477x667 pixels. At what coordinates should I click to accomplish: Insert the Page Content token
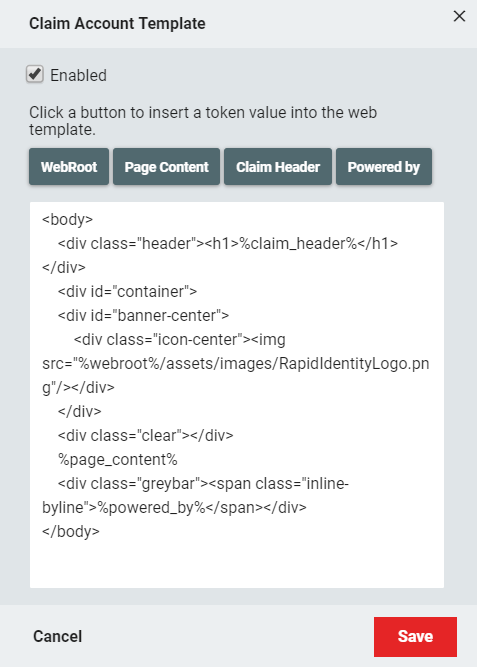(166, 167)
